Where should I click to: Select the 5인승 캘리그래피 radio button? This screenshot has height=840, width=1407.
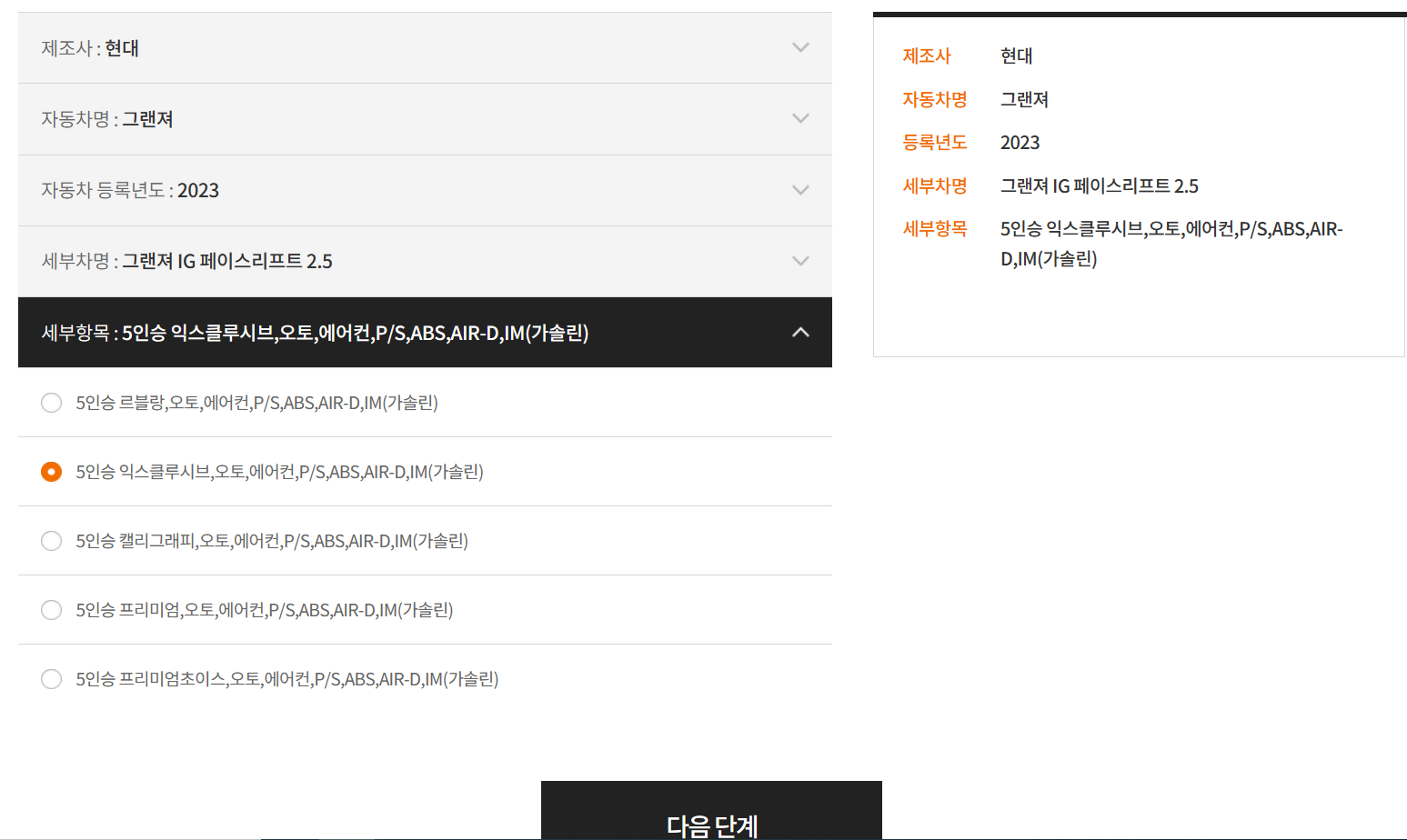[52, 541]
